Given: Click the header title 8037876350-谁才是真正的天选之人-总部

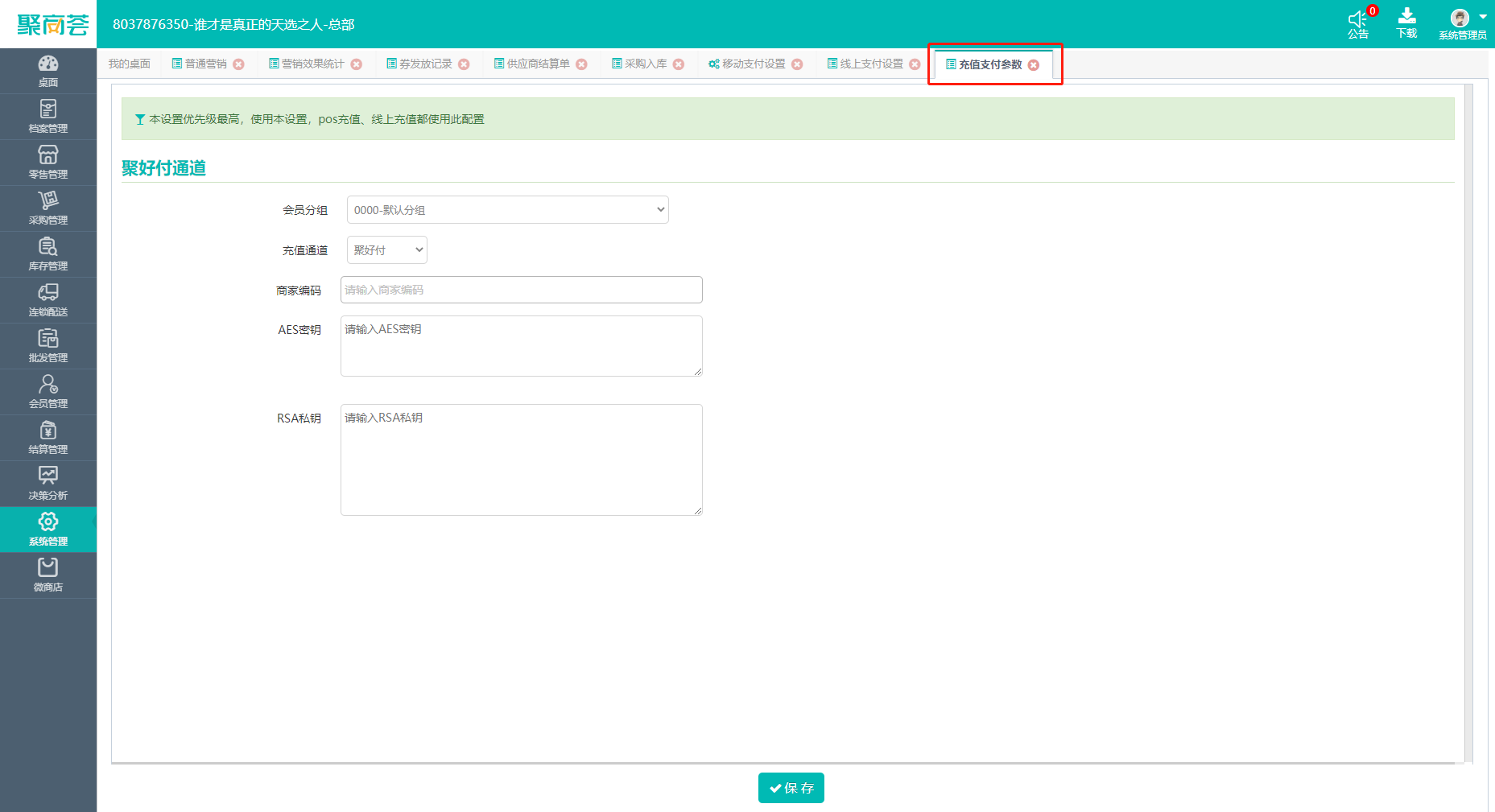Looking at the screenshot, I should pyautogui.click(x=233, y=25).
